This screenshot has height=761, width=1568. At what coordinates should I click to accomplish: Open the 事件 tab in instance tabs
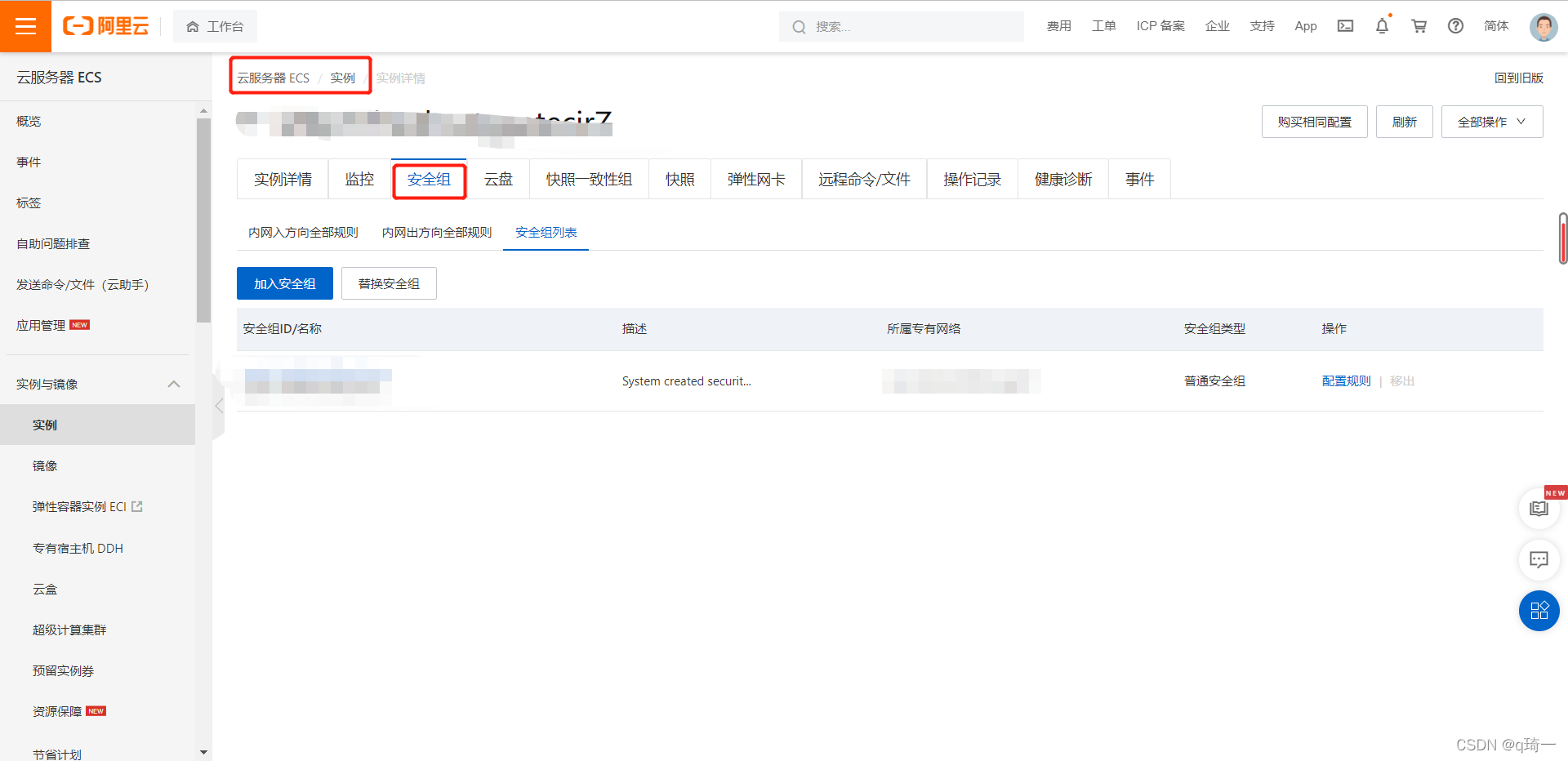pos(1139,179)
